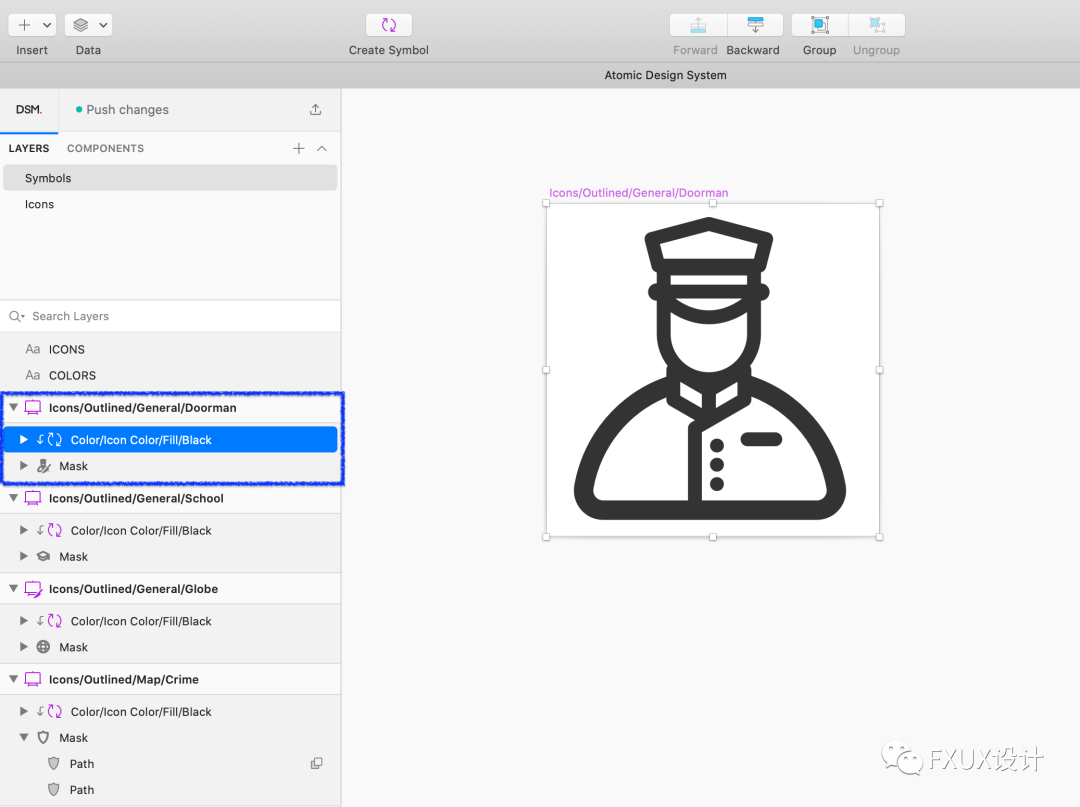Click the Data layers icon
1080x807 pixels.
(81, 25)
